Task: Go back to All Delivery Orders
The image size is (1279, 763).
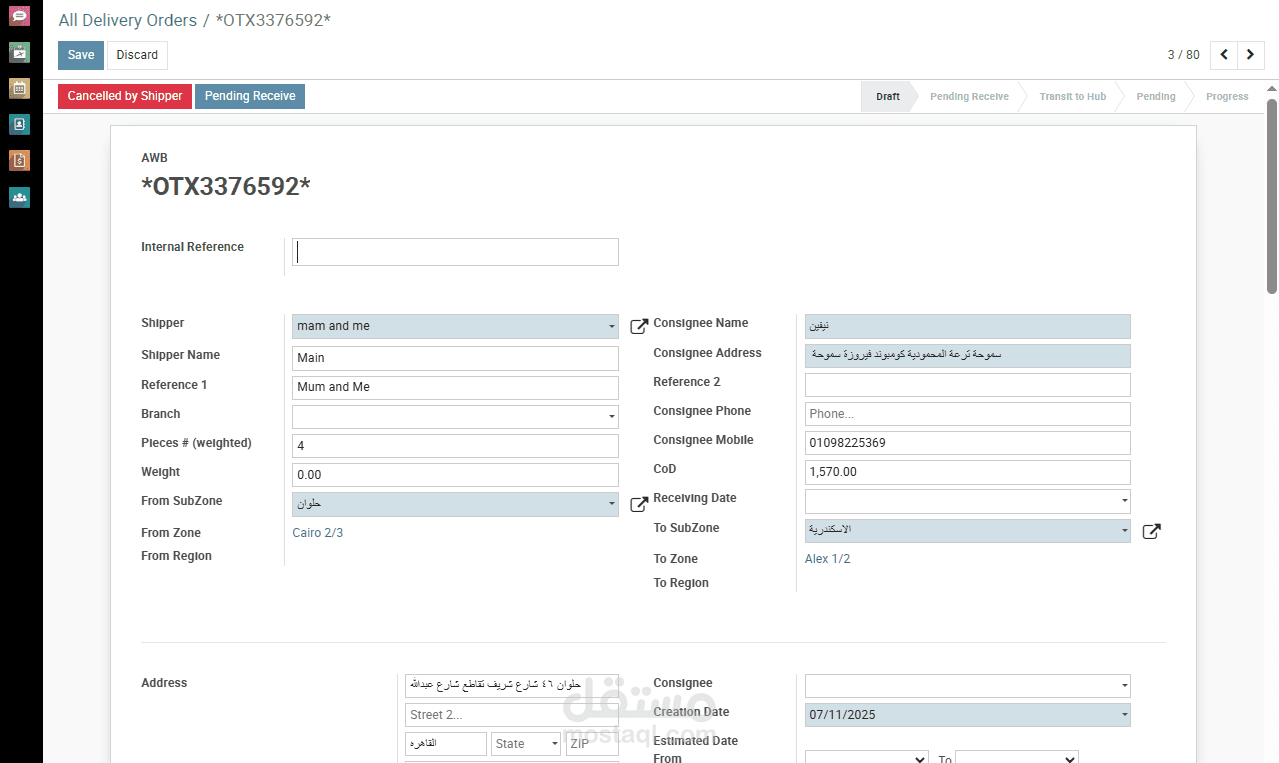Action: [128, 20]
